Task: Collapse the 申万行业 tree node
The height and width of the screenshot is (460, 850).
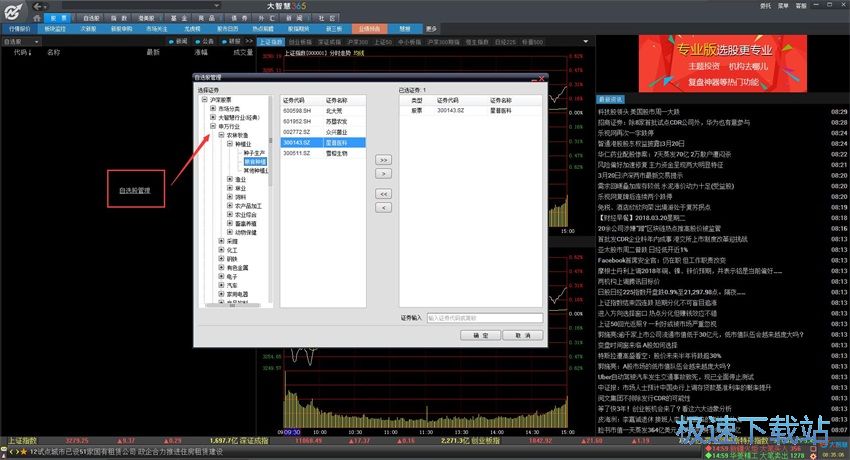Action: pyautogui.click(x=213, y=126)
